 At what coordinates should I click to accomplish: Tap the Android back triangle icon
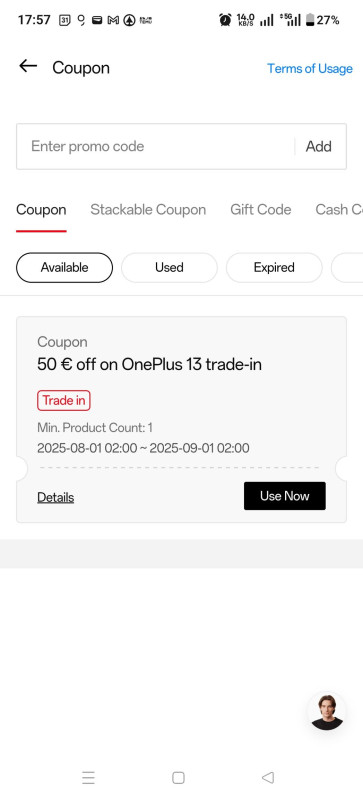268,778
